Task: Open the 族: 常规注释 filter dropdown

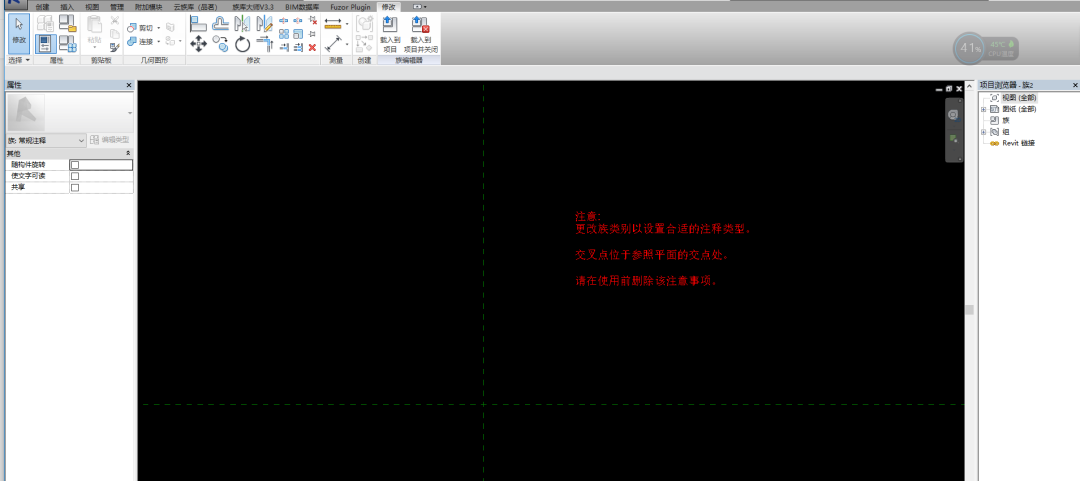Action: click(x=46, y=140)
